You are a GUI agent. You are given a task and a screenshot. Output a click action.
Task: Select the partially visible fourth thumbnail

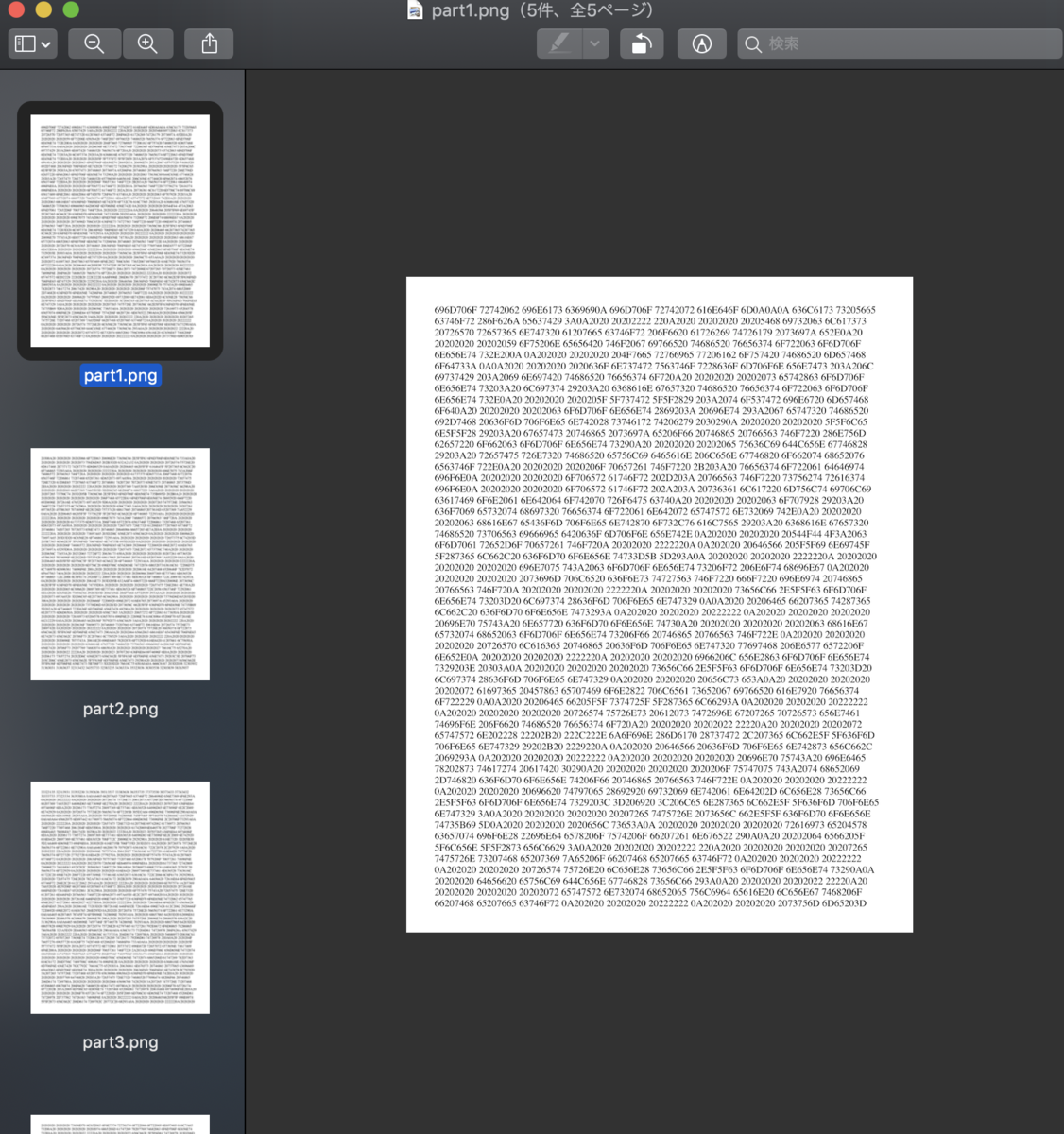point(120,1125)
